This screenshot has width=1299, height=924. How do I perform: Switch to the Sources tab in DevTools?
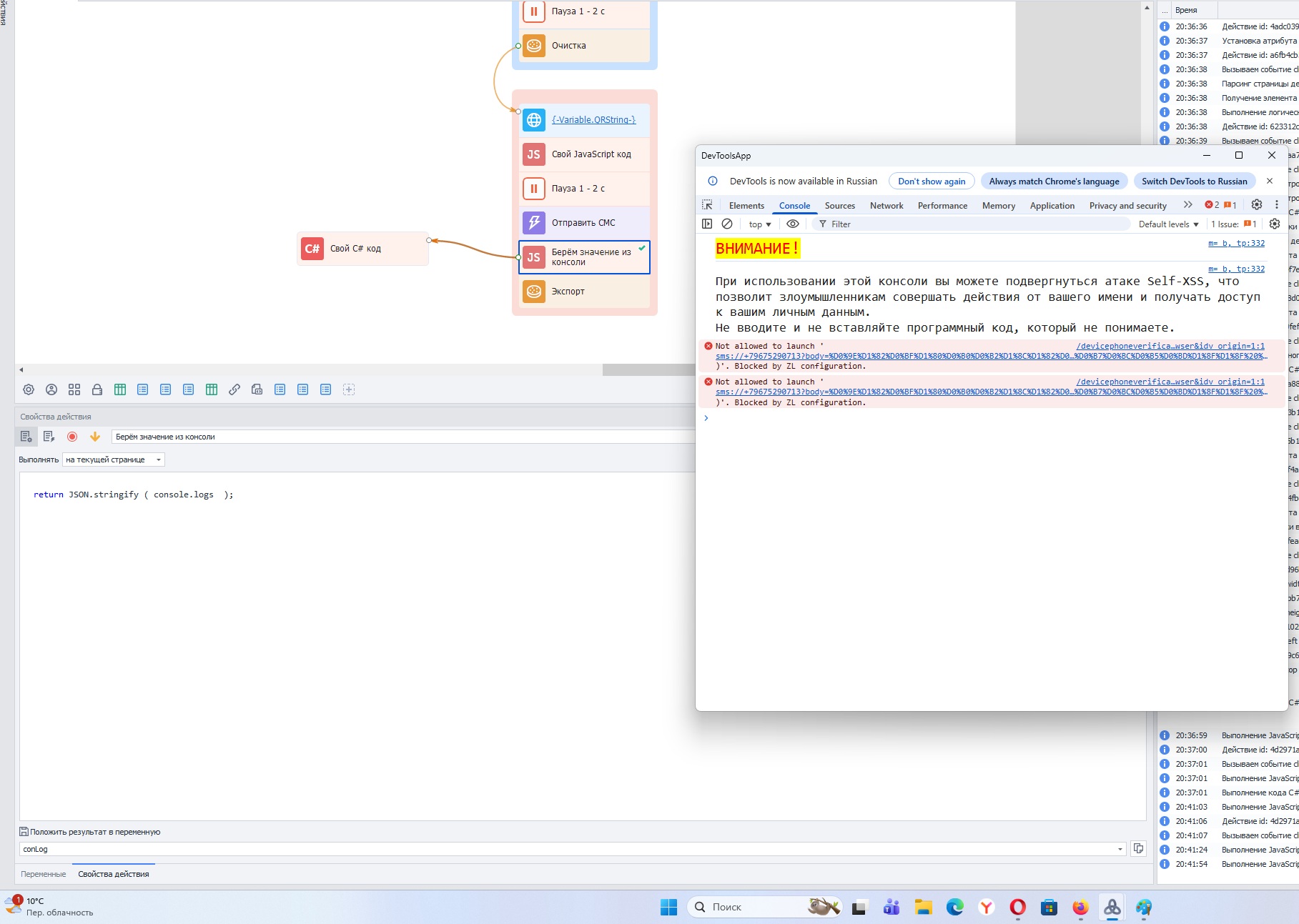[x=840, y=206]
